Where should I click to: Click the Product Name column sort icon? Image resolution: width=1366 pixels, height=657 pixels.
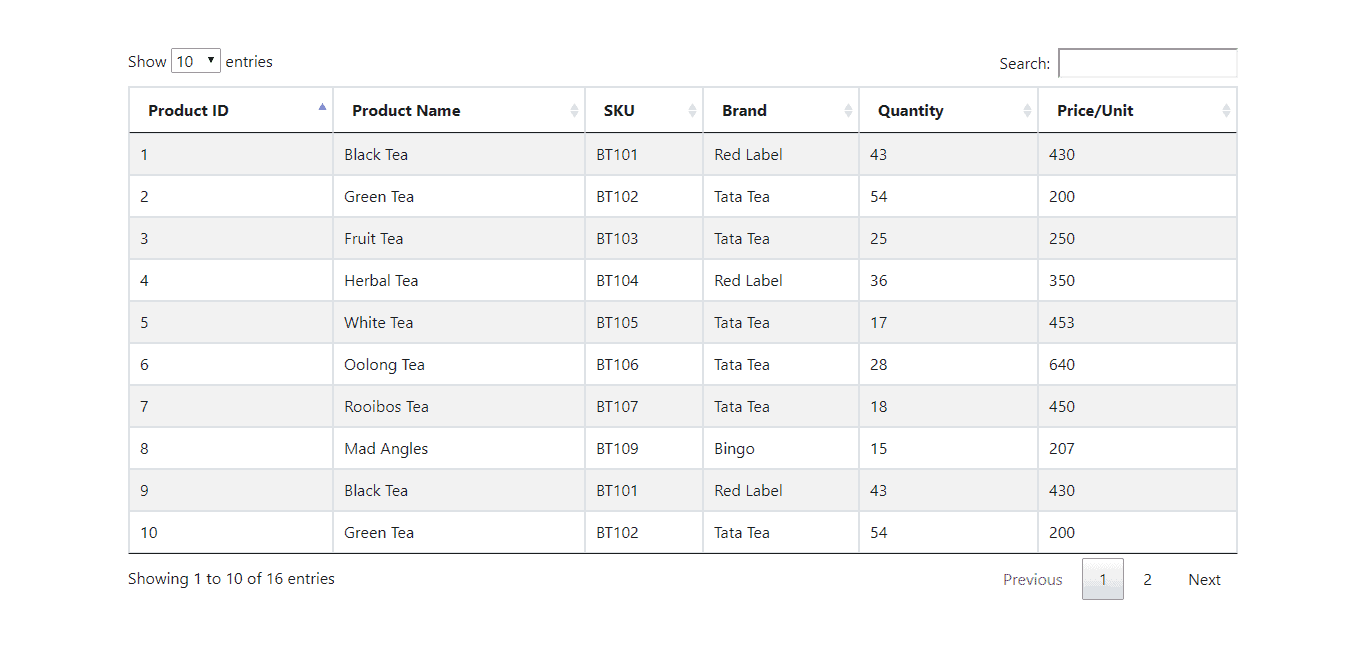(574, 111)
